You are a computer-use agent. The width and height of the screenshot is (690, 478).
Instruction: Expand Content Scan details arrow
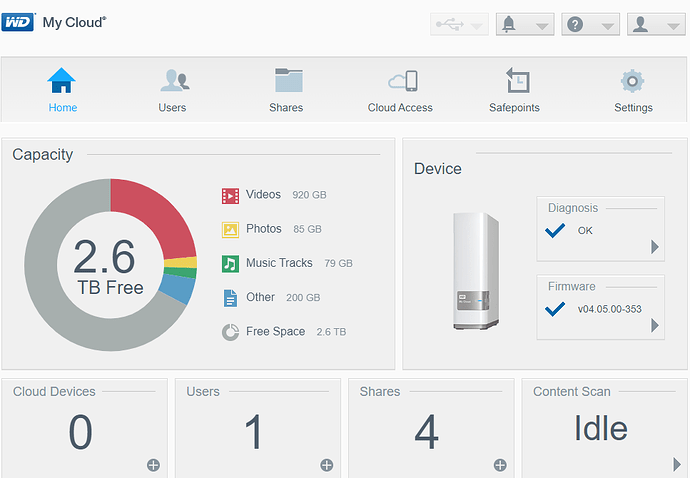point(677,464)
